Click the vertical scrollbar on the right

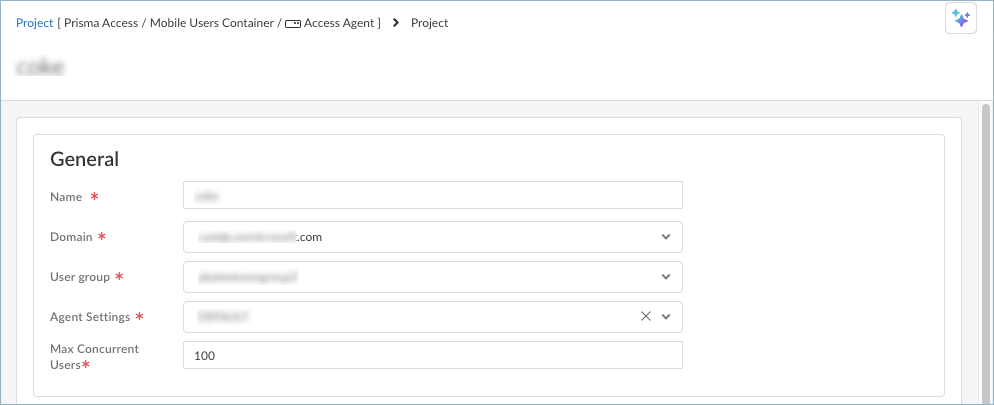(986, 250)
